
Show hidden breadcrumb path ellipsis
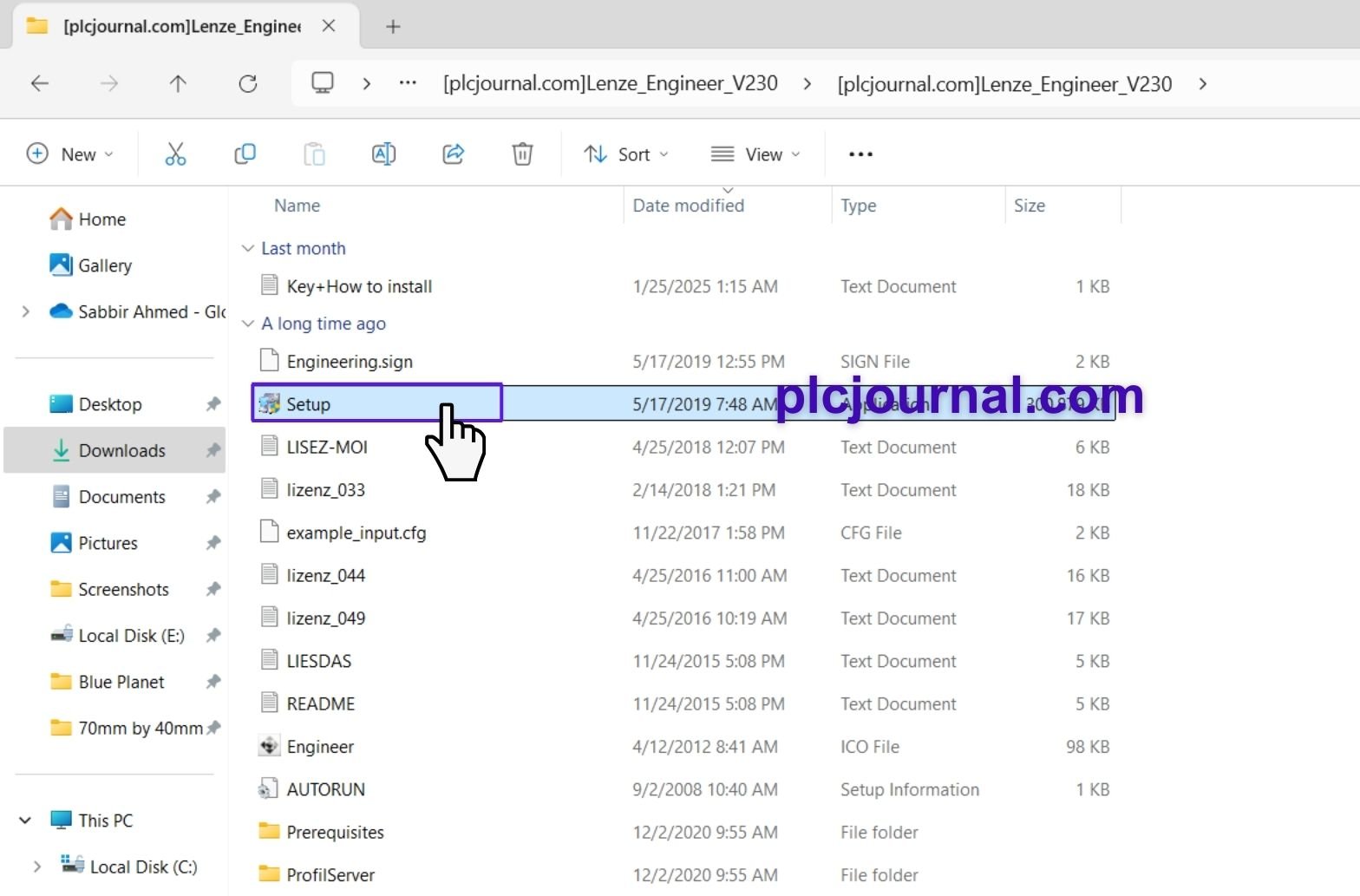(x=408, y=83)
